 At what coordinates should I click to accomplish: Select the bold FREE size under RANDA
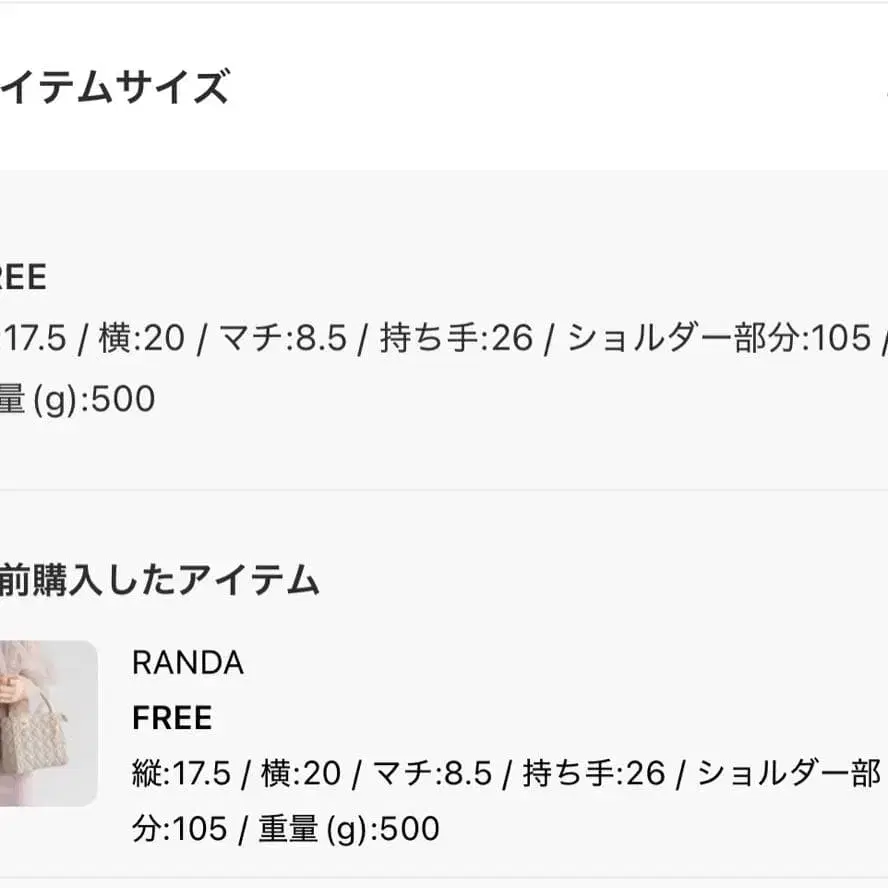[172, 718]
